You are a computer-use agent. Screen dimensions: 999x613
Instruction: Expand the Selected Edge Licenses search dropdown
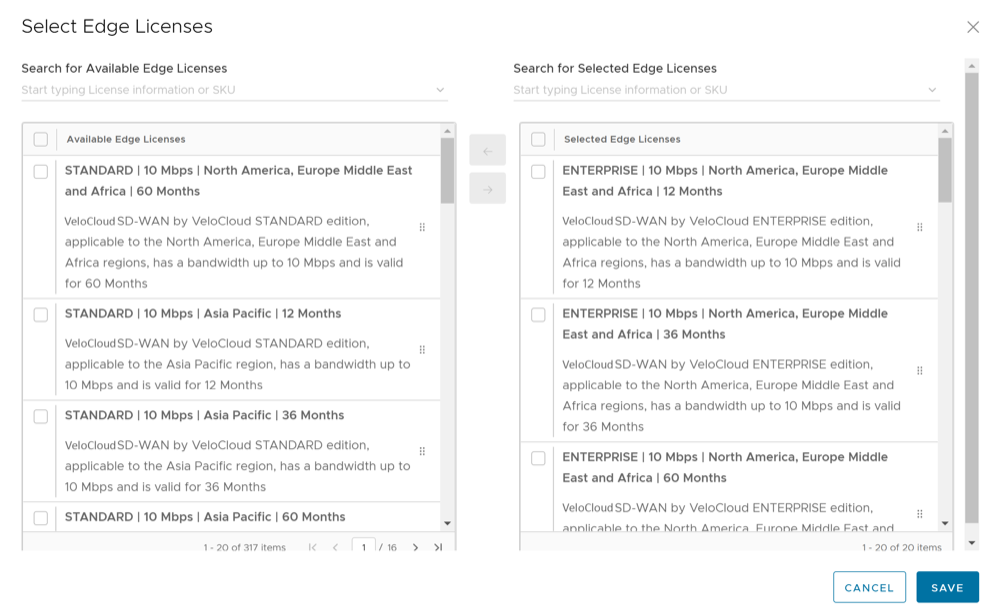click(x=932, y=90)
